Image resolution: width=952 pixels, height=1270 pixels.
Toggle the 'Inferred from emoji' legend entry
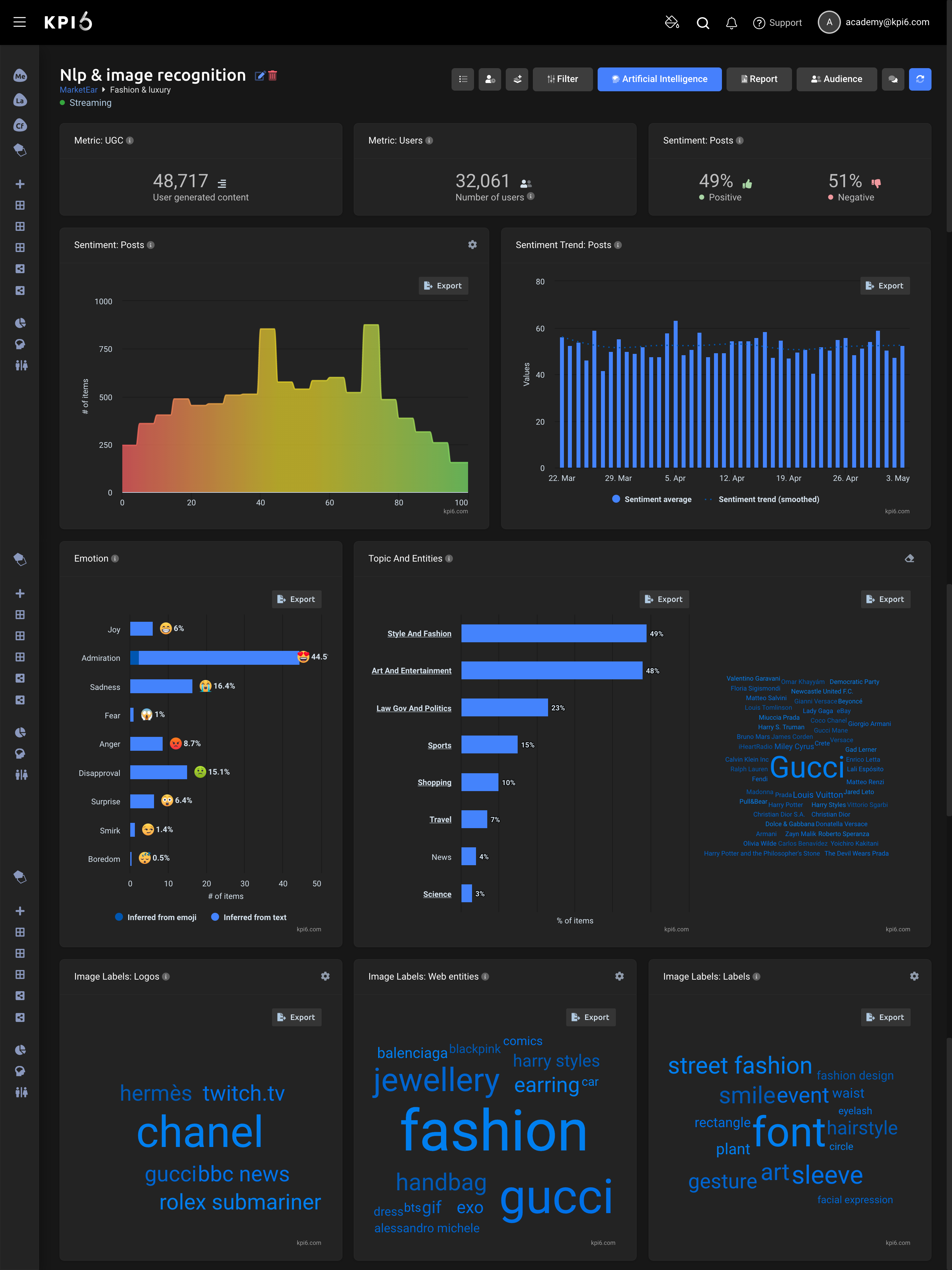(x=155, y=917)
